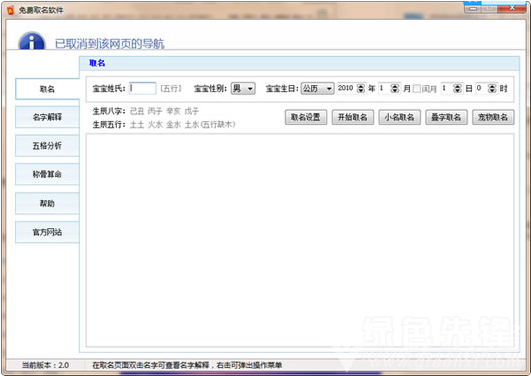Go to the 称骨算命 tab
This screenshot has height=376, width=531.
pos(47,174)
